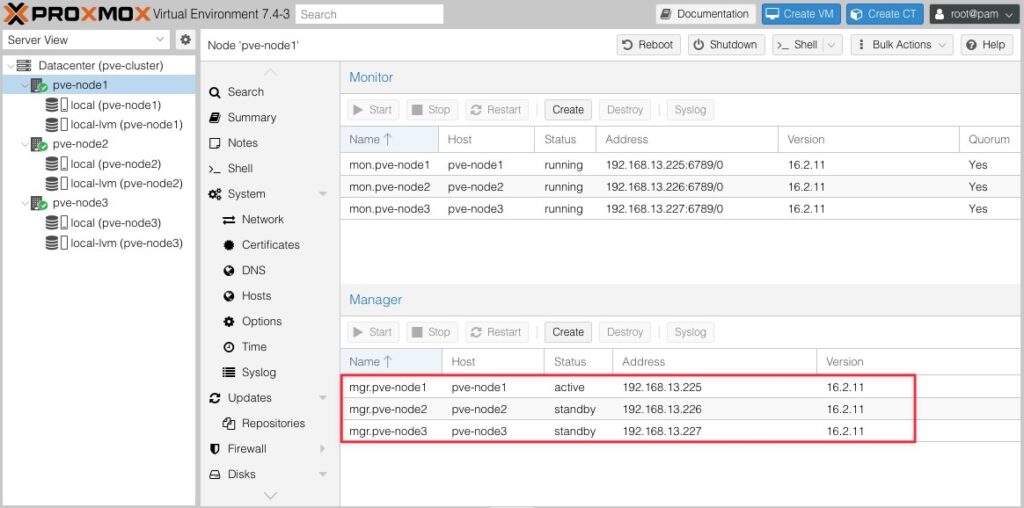
Task: Open local-lvm (pve-node1) storage
Action: click(126, 124)
